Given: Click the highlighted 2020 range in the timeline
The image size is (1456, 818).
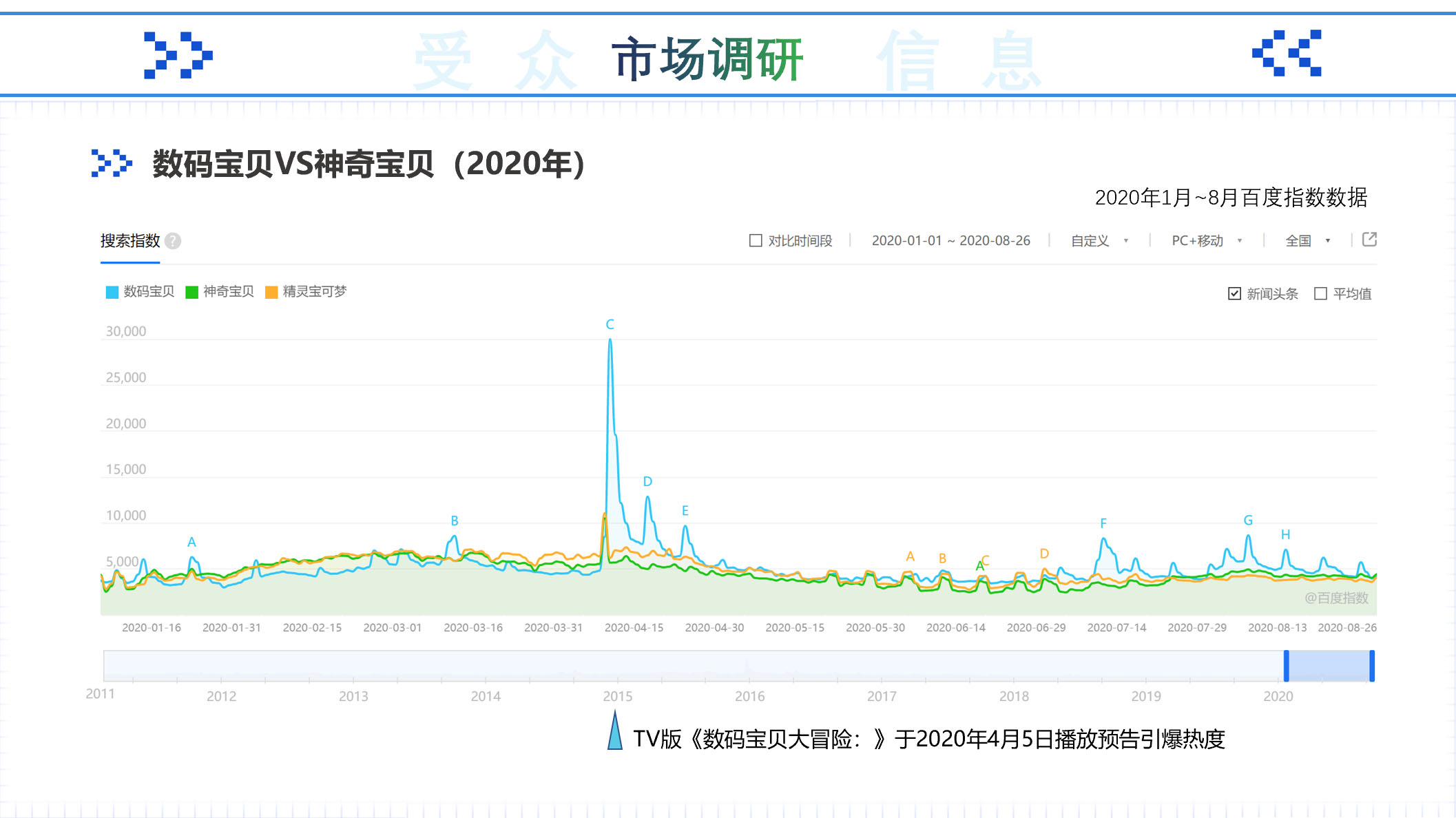Looking at the screenshot, I should pyautogui.click(x=1329, y=666).
